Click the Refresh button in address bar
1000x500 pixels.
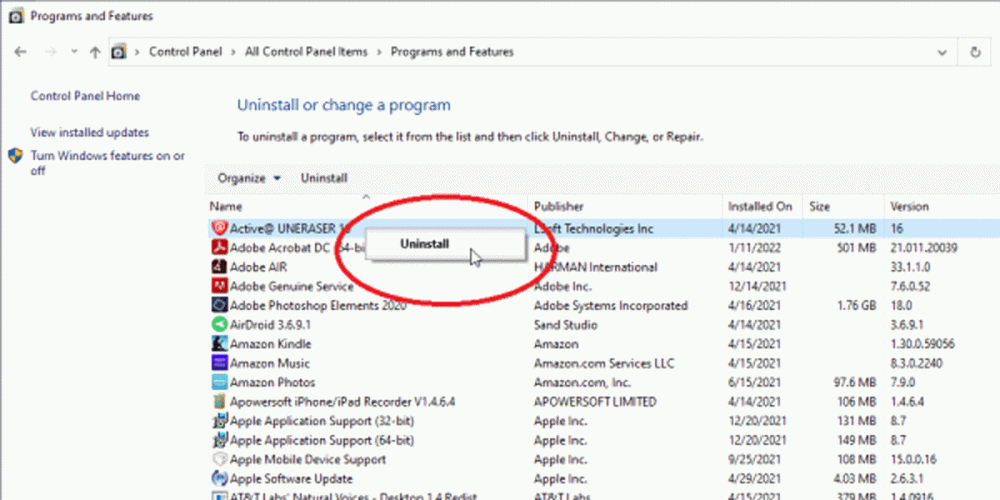click(975, 52)
